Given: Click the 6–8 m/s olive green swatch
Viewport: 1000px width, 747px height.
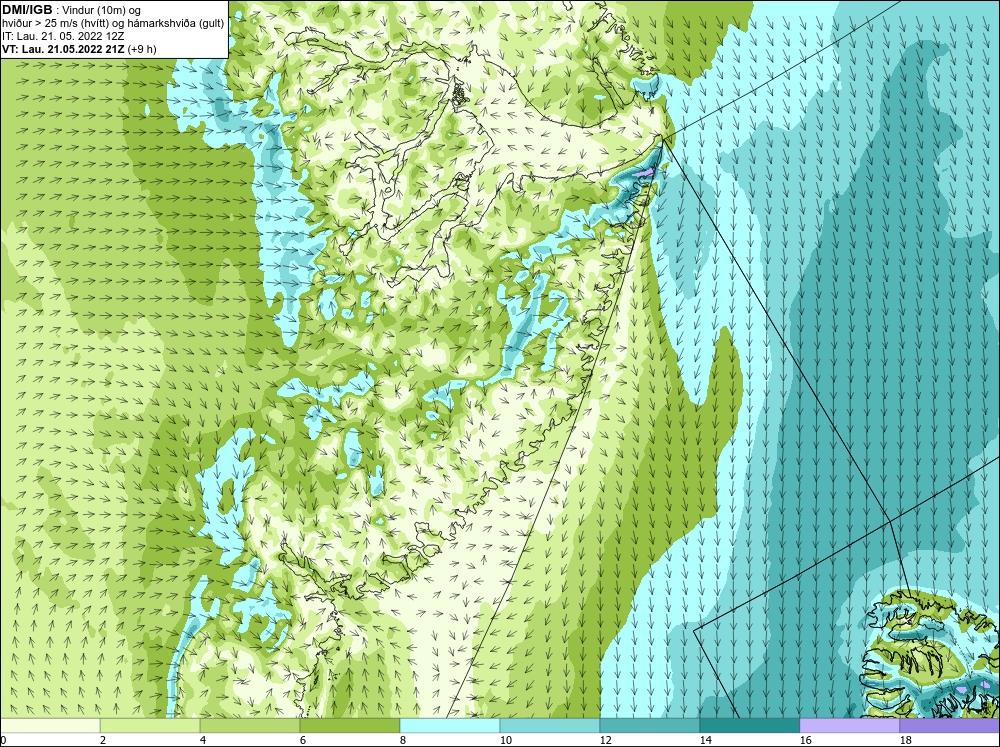Looking at the screenshot, I should coord(350,725).
